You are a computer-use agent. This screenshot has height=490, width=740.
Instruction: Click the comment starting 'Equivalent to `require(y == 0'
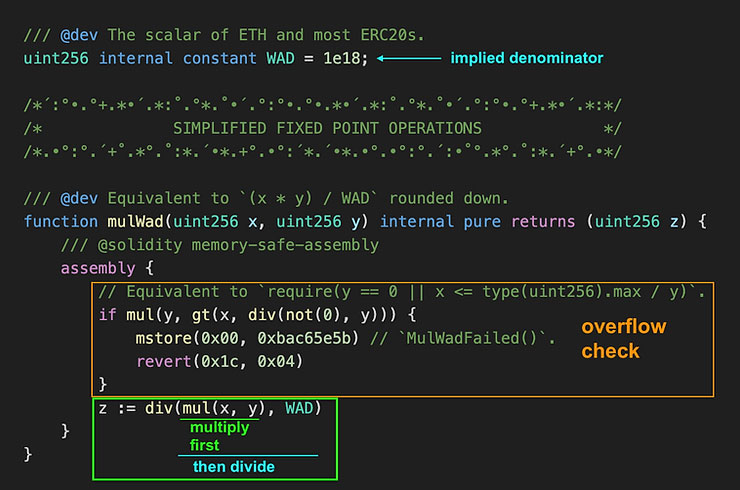[401, 292]
